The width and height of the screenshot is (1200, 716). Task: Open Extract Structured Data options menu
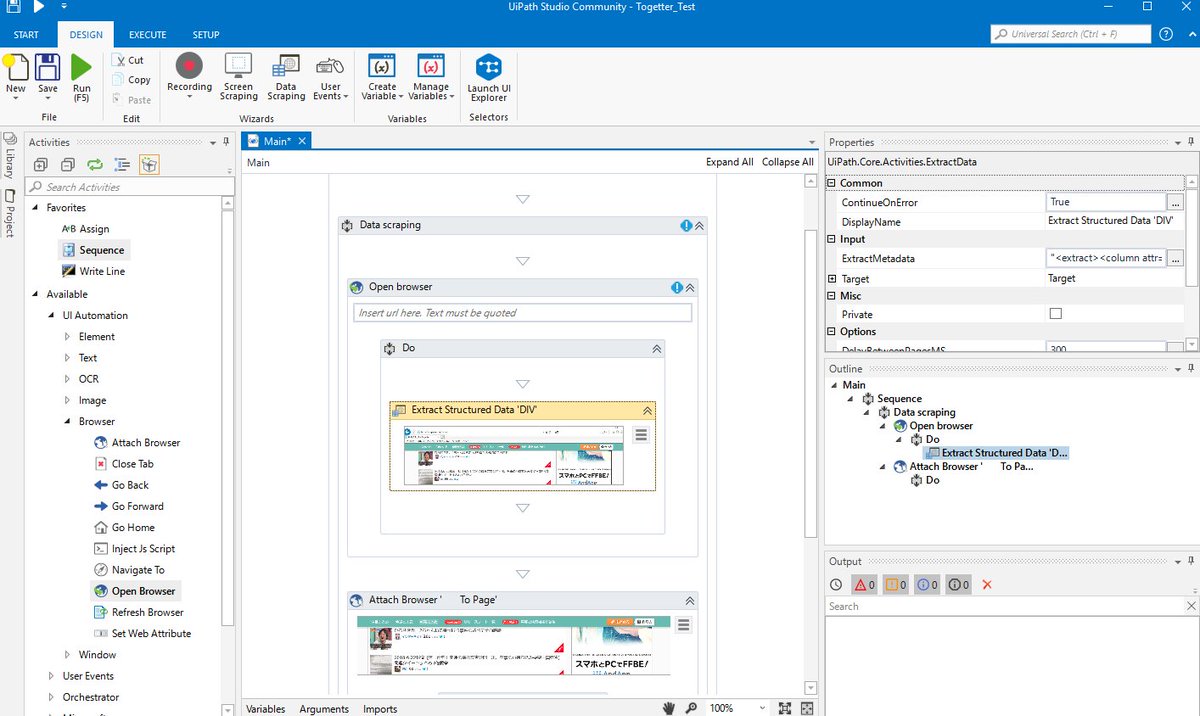pyautogui.click(x=641, y=435)
